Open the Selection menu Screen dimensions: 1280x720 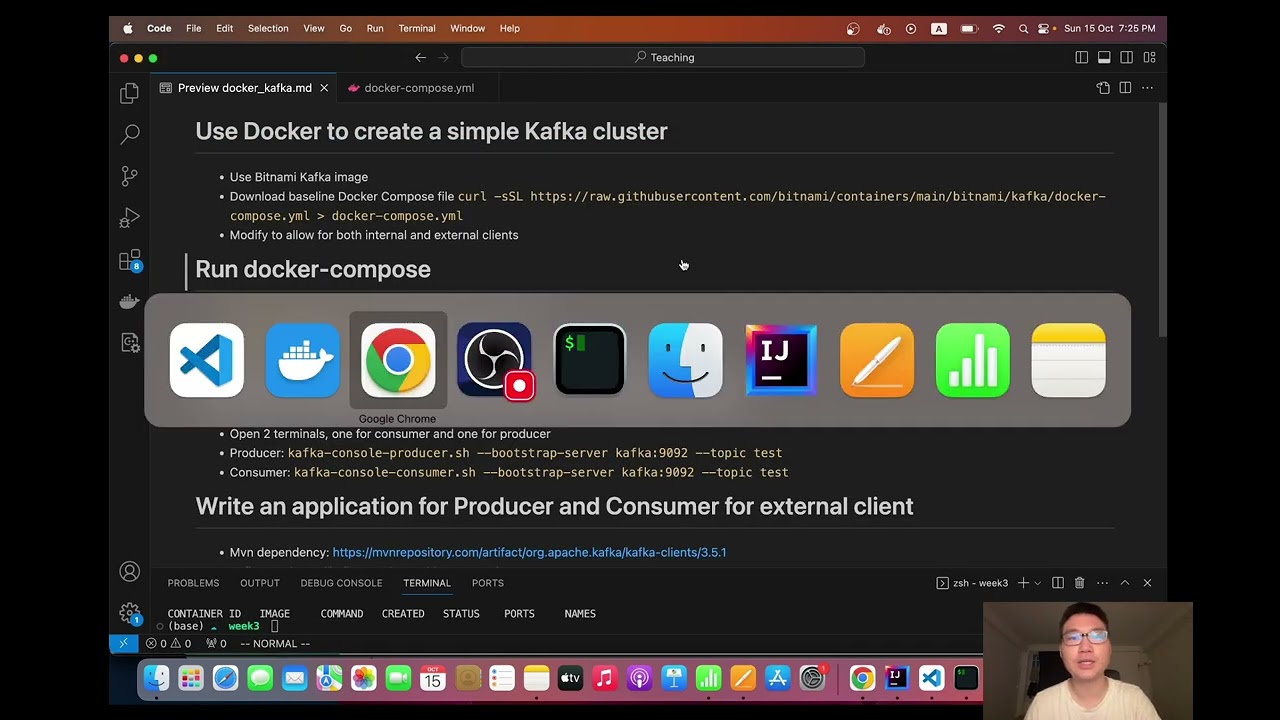268,29
